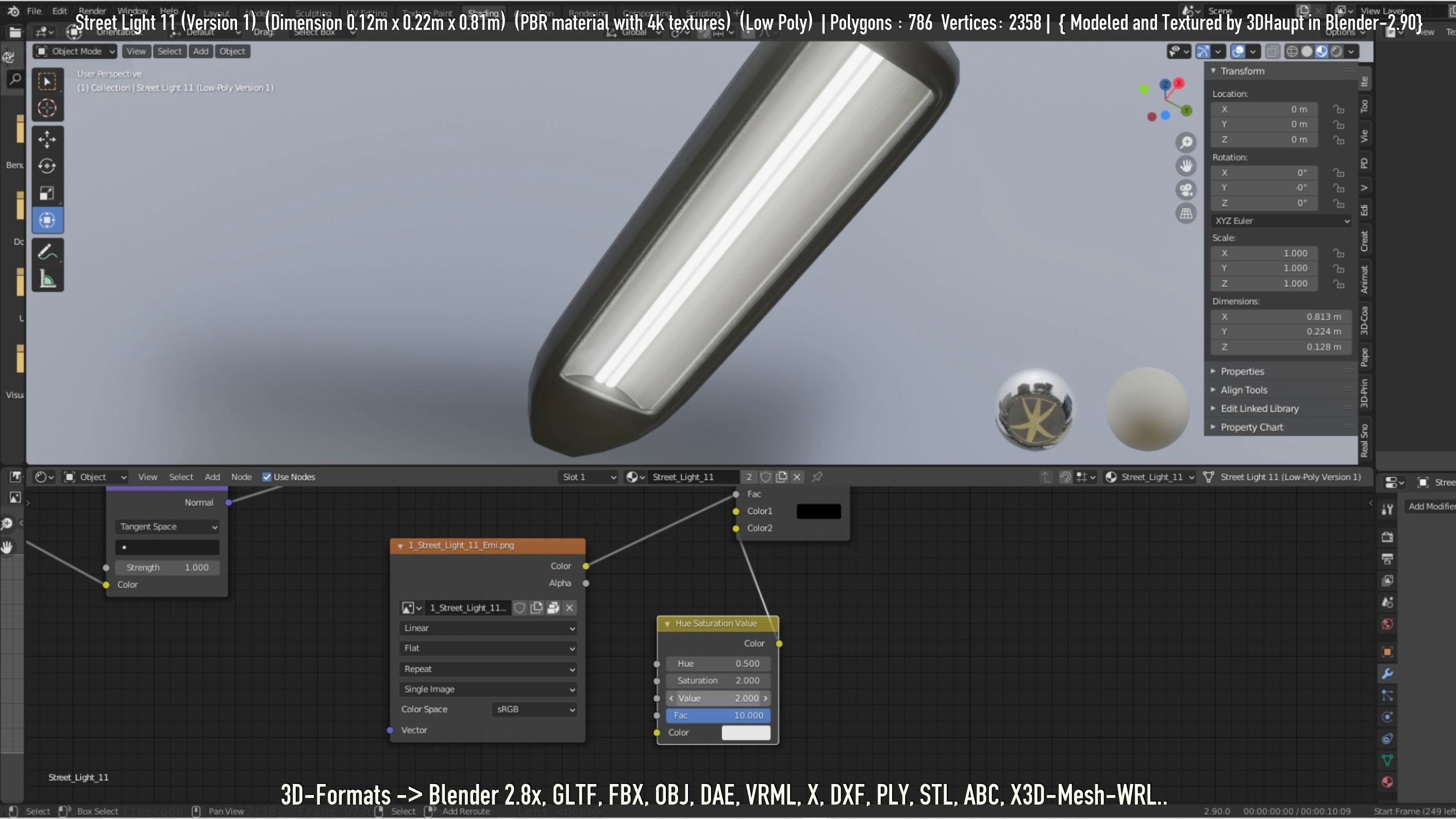The image size is (1456, 819).
Task: Open XYZ Euler rotation mode dropdown
Action: click(x=1281, y=221)
